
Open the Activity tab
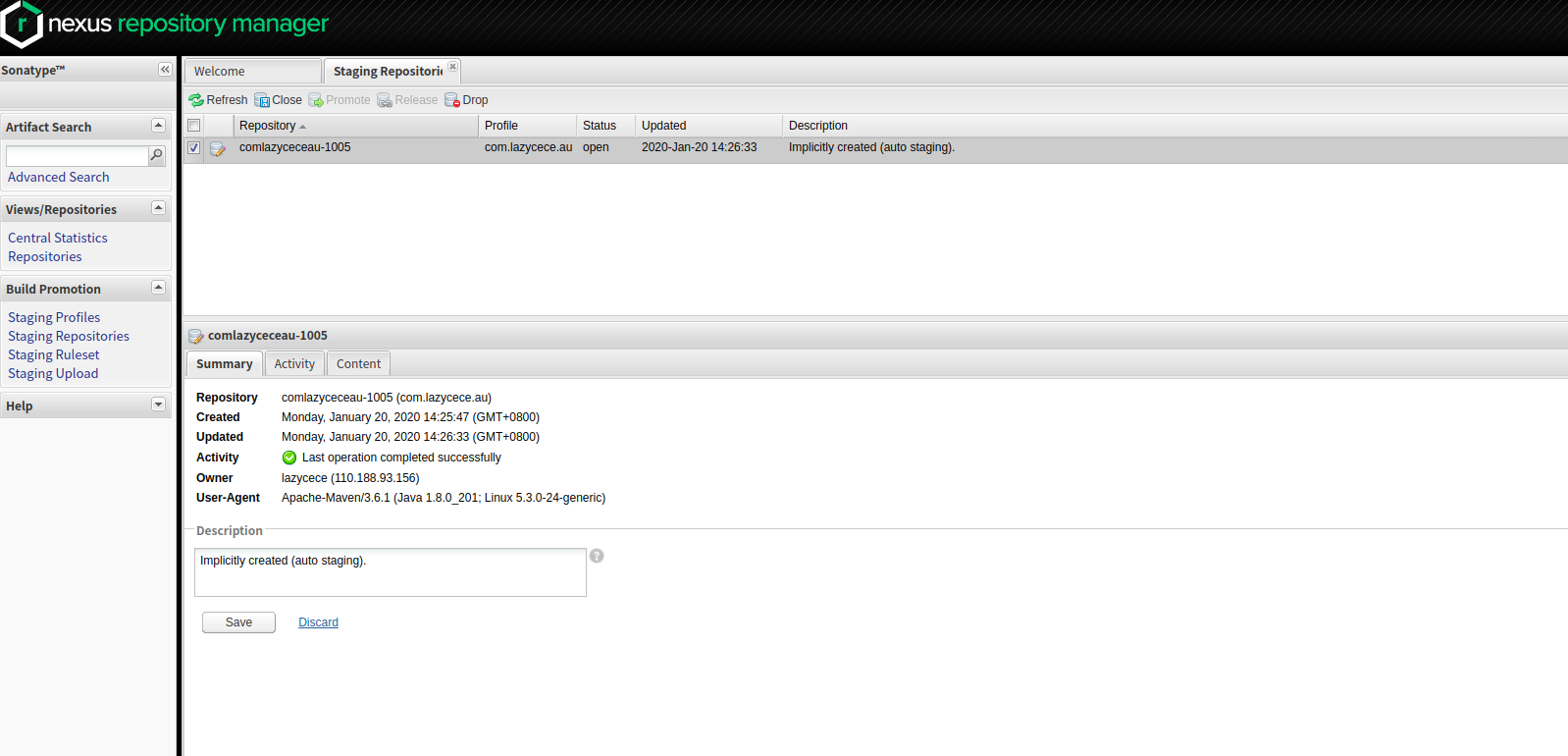point(294,363)
